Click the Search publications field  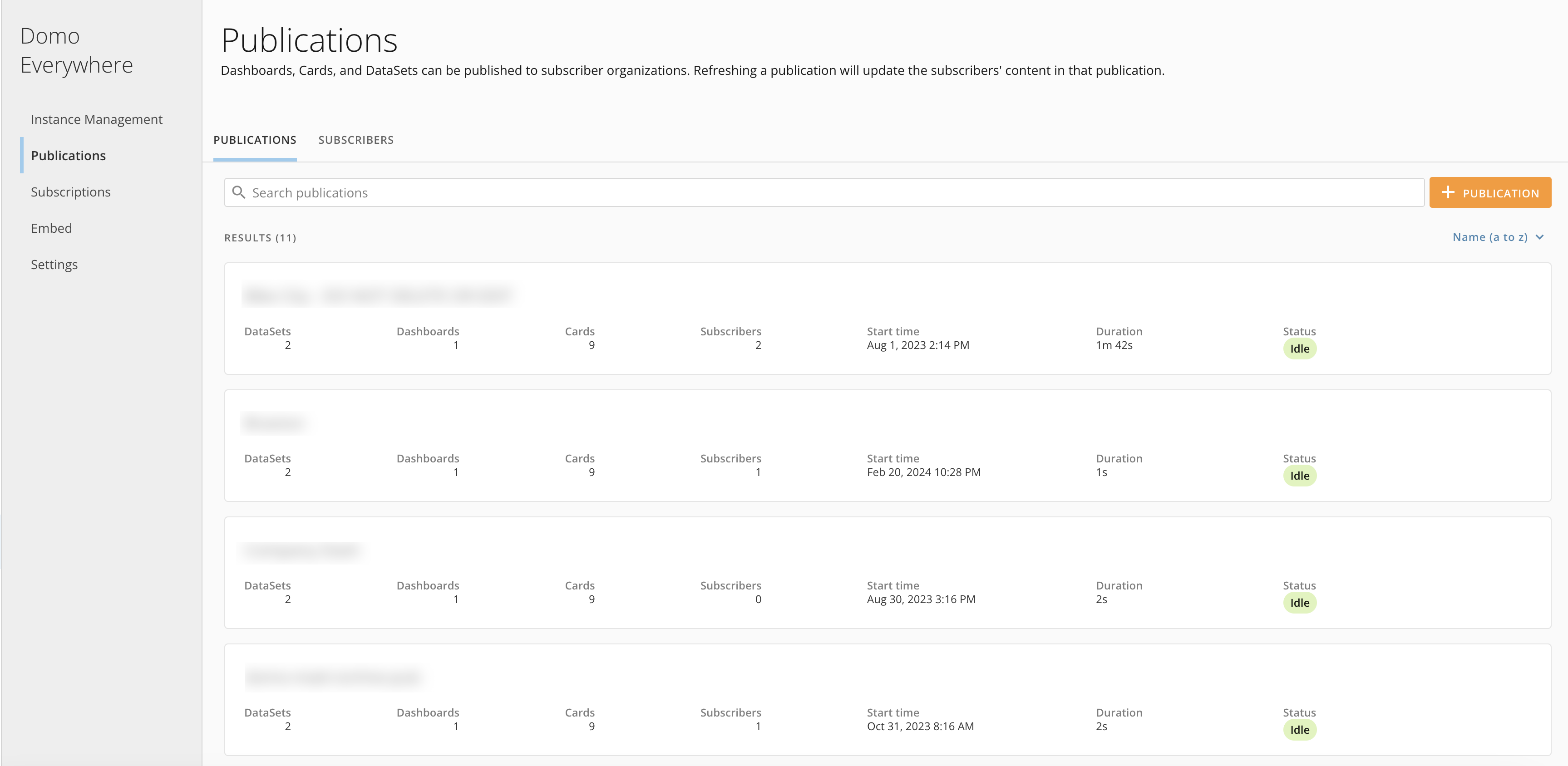824,192
